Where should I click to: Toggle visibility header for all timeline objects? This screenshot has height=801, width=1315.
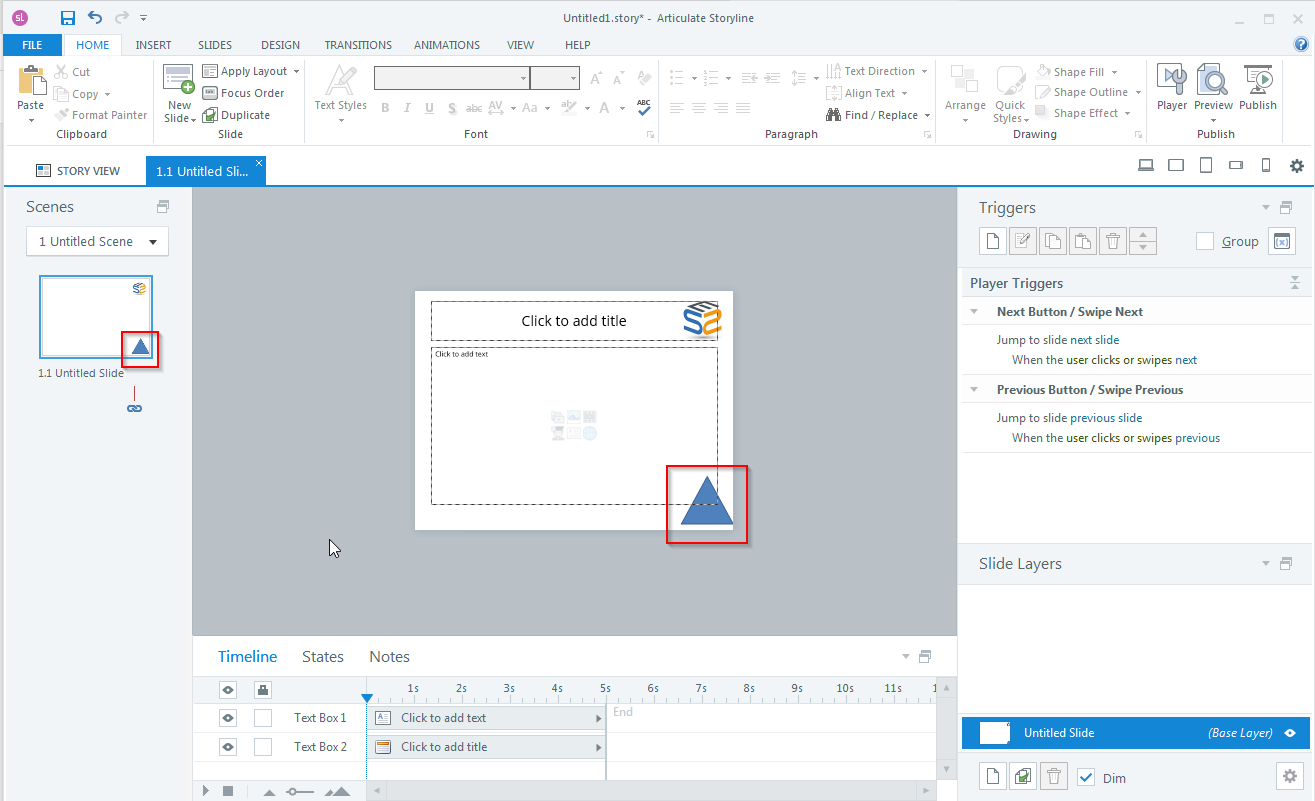[228, 689]
